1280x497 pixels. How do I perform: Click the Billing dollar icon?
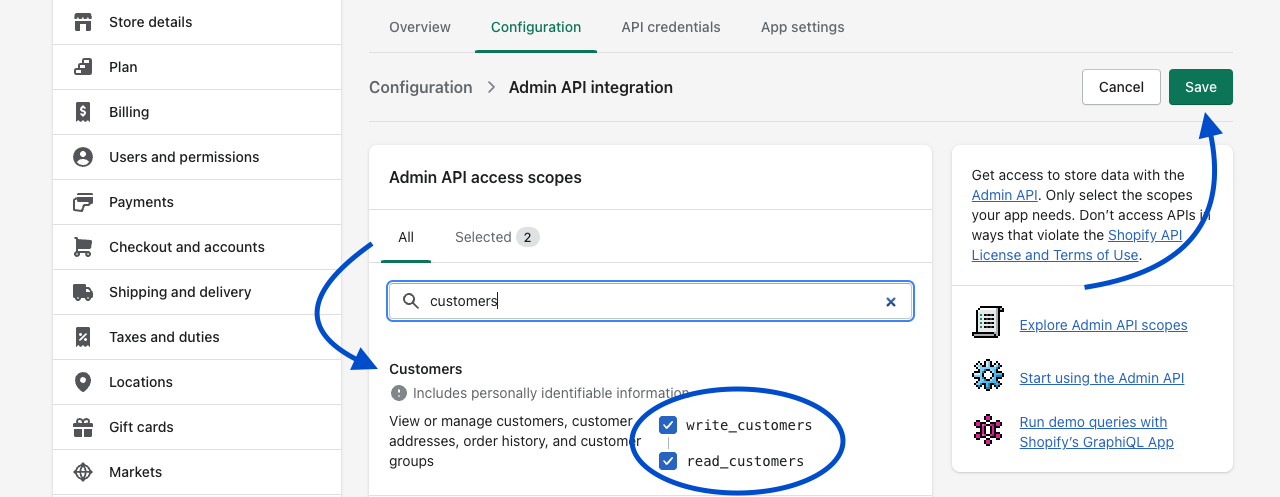[x=83, y=112]
